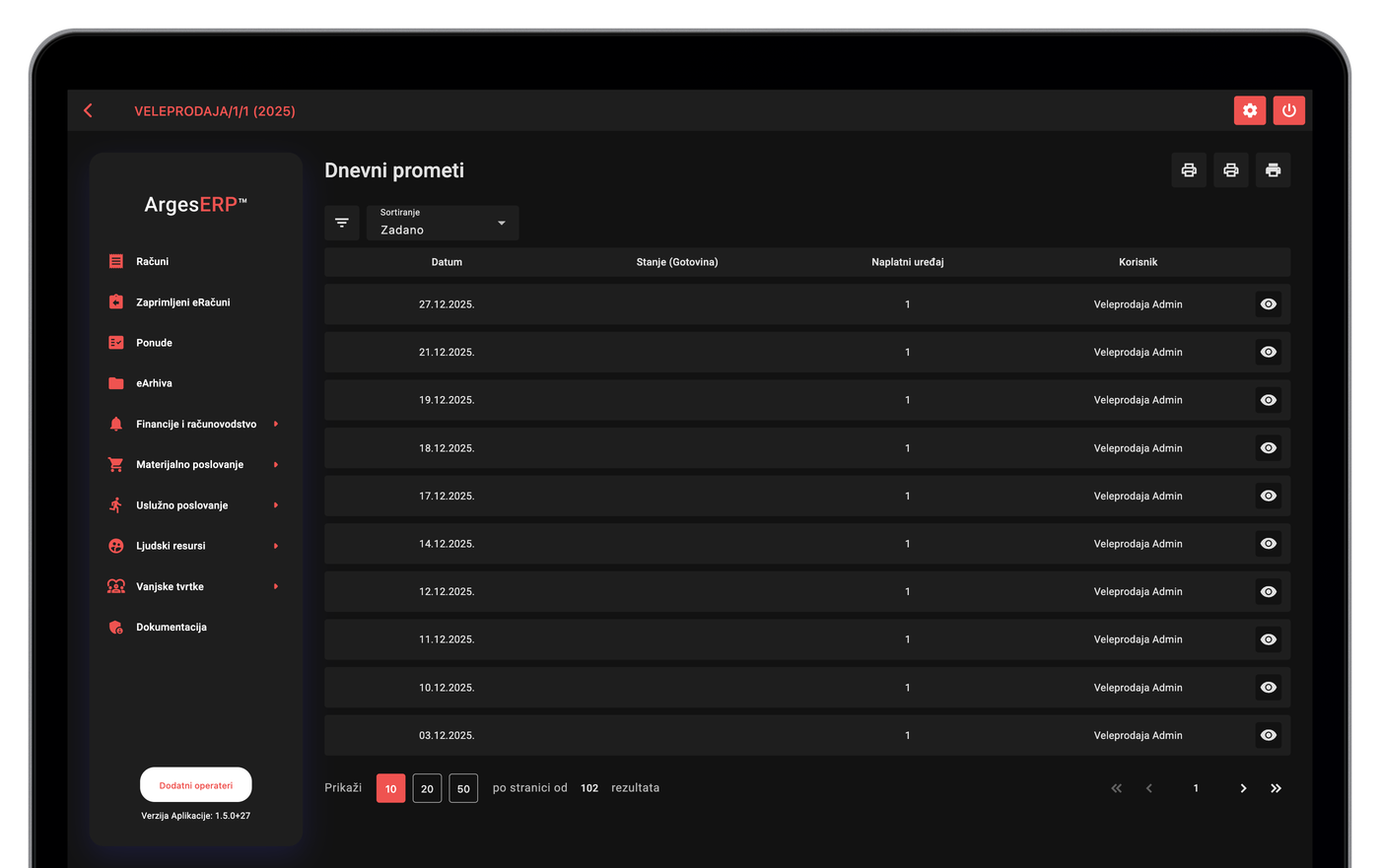This screenshot has height=868, width=1380.
Task: Click the first printer icon
Action: click(x=1189, y=170)
